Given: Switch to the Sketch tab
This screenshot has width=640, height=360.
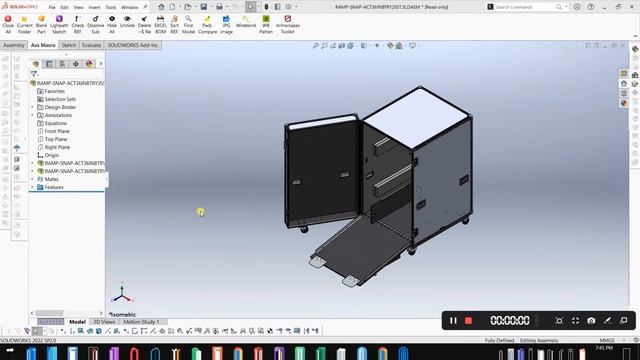Looking at the screenshot, I should 69,45.
